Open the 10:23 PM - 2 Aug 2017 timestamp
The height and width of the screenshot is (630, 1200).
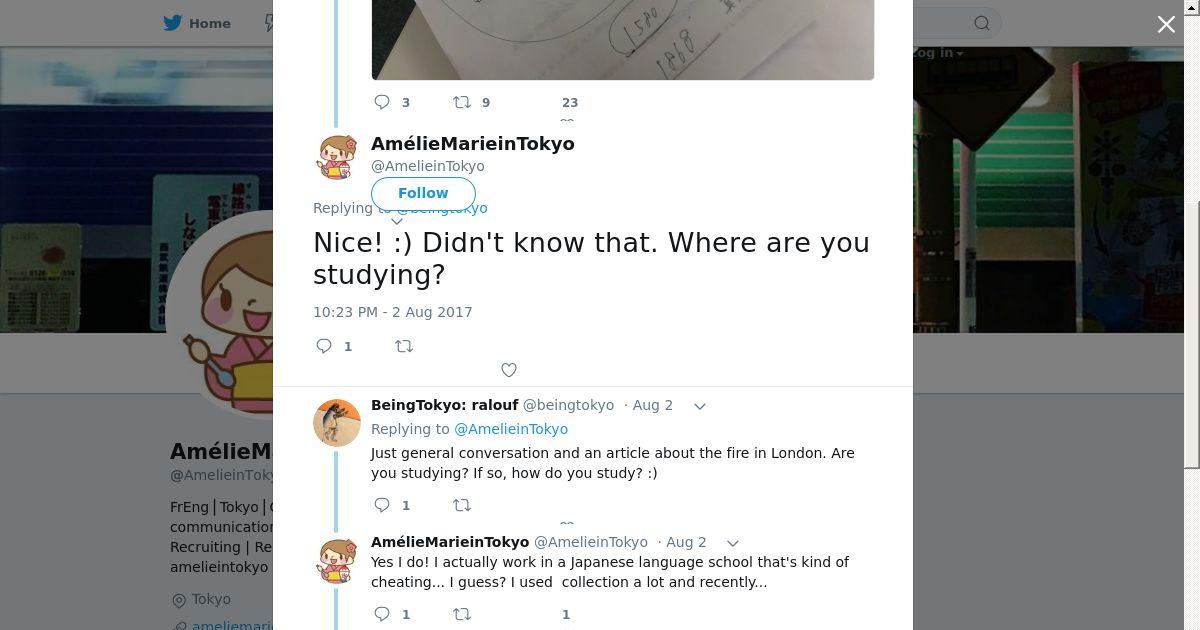click(393, 312)
